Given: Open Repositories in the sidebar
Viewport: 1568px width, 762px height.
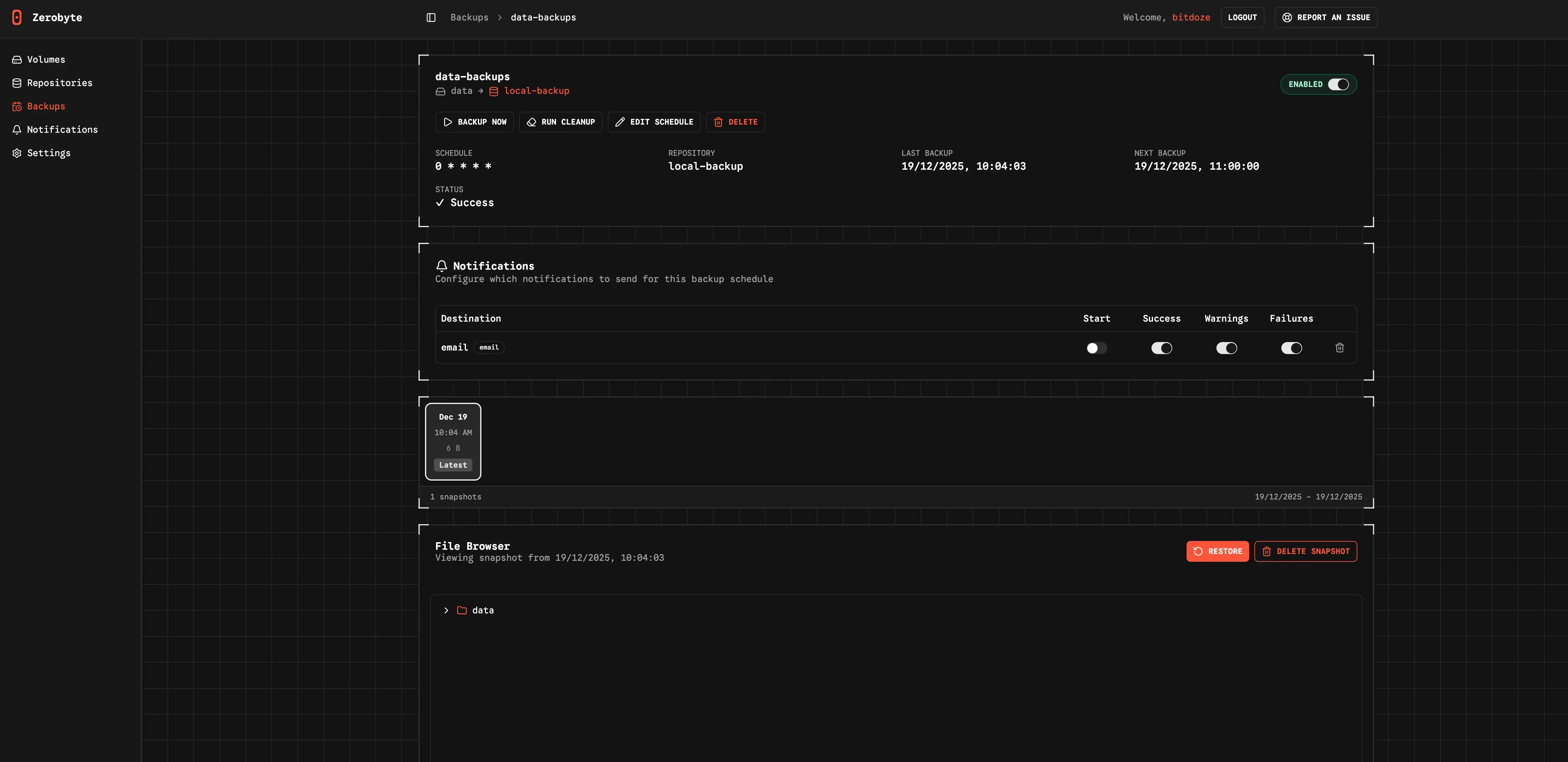Looking at the screenshot, I should pos(59,83).
